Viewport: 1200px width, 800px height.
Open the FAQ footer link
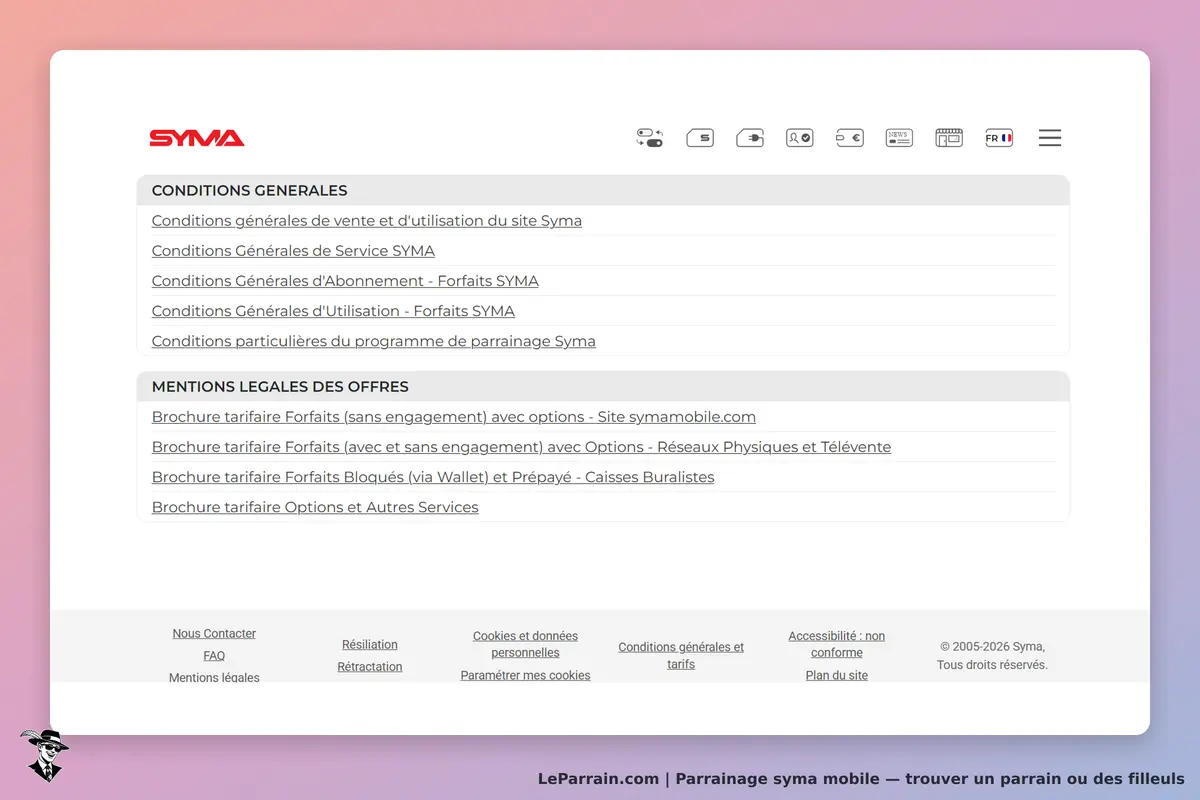[x=214, y=656]
